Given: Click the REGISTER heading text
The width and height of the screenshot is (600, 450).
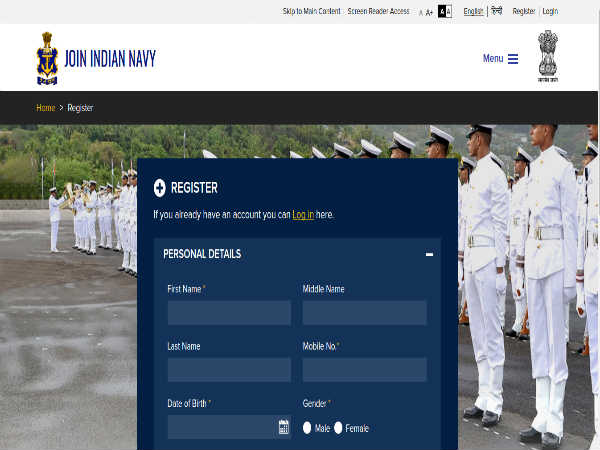Looking at the screenshot, I should click(x=194, y=188).
